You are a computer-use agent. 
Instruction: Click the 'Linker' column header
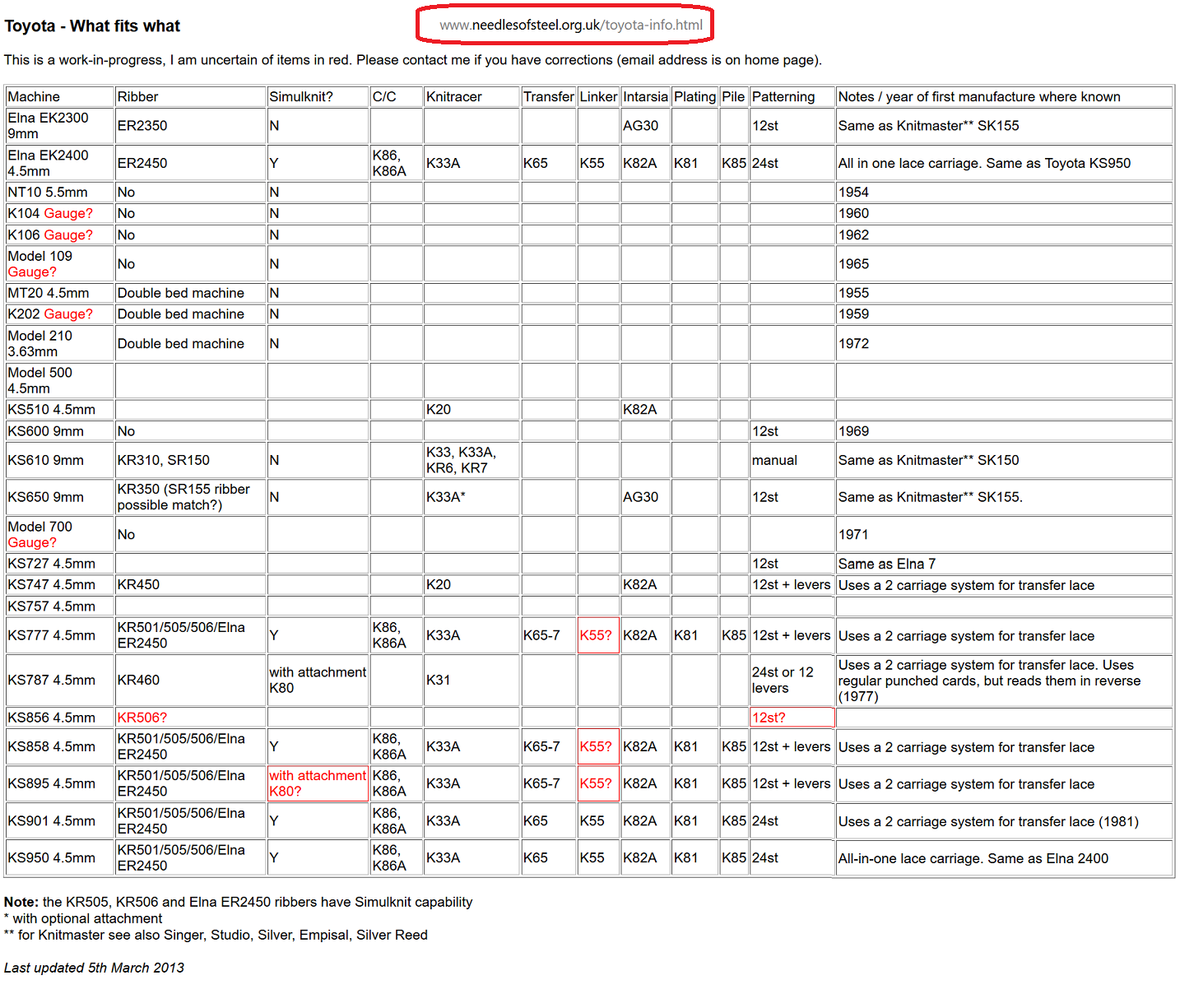[x=598, y=96]
